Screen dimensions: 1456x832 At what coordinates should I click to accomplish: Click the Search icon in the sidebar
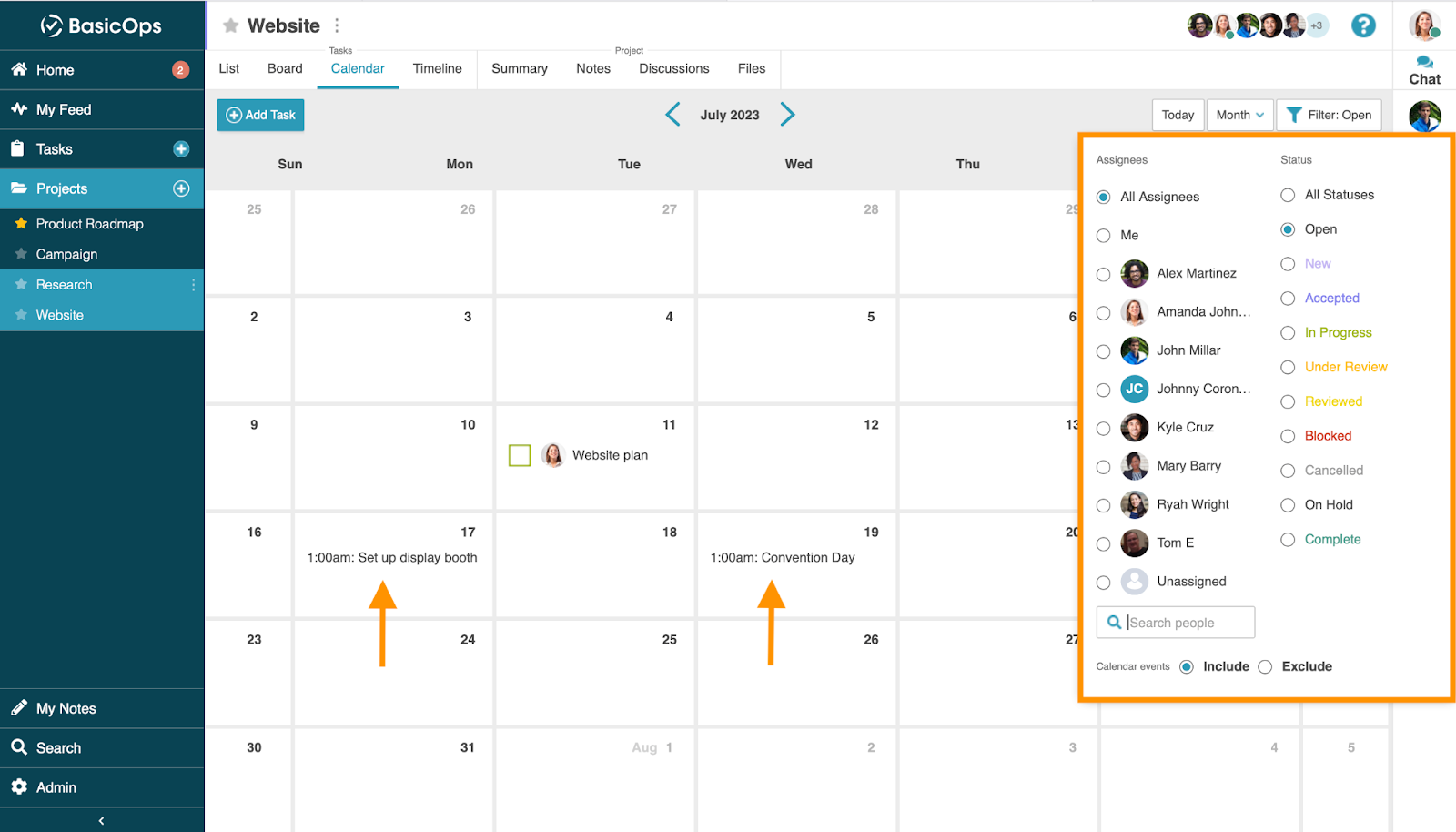click(21, 747)
